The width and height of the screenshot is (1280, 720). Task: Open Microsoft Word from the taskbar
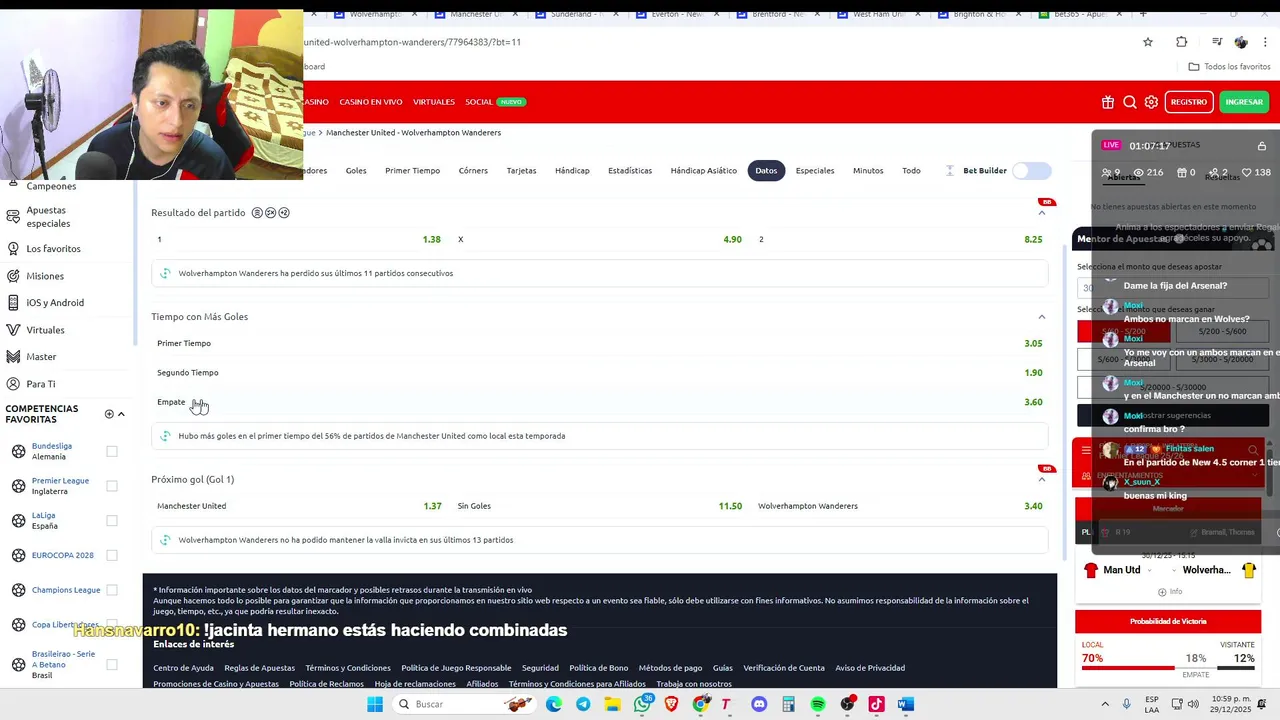[x=906, y=704]
